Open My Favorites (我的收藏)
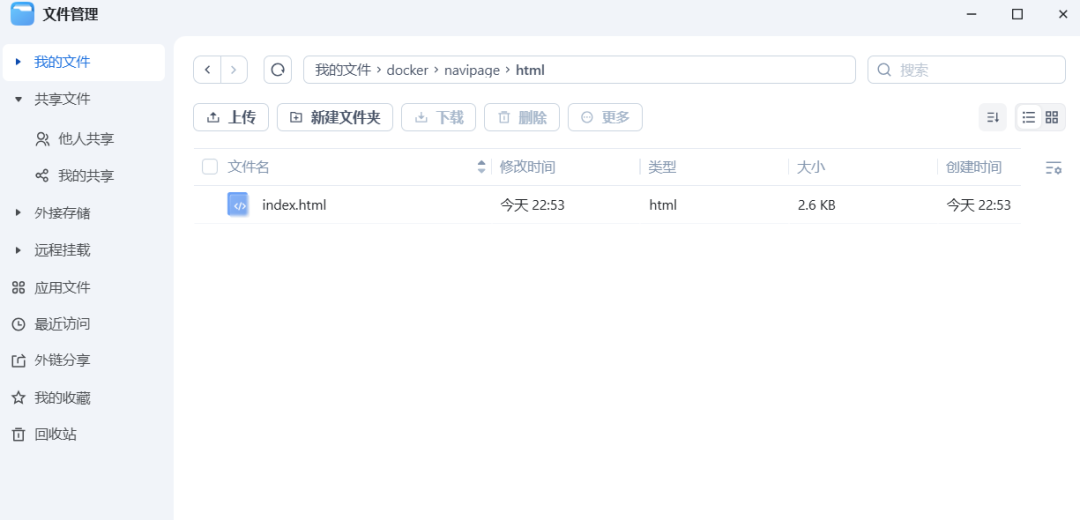The image size is (1080, 520). pyautogui.click(x=62, y=398)
